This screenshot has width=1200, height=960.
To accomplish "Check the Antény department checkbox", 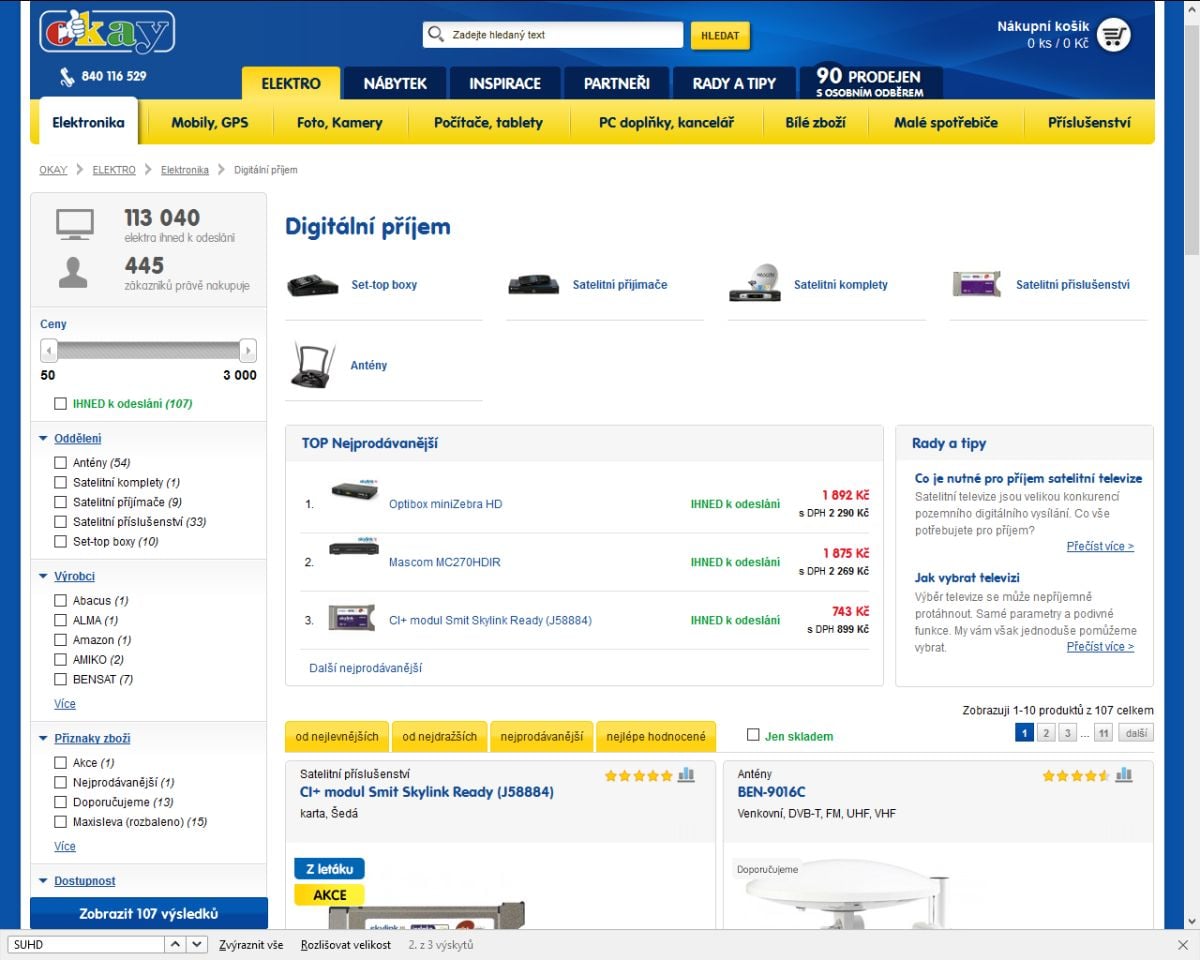I will click(60, 462).
